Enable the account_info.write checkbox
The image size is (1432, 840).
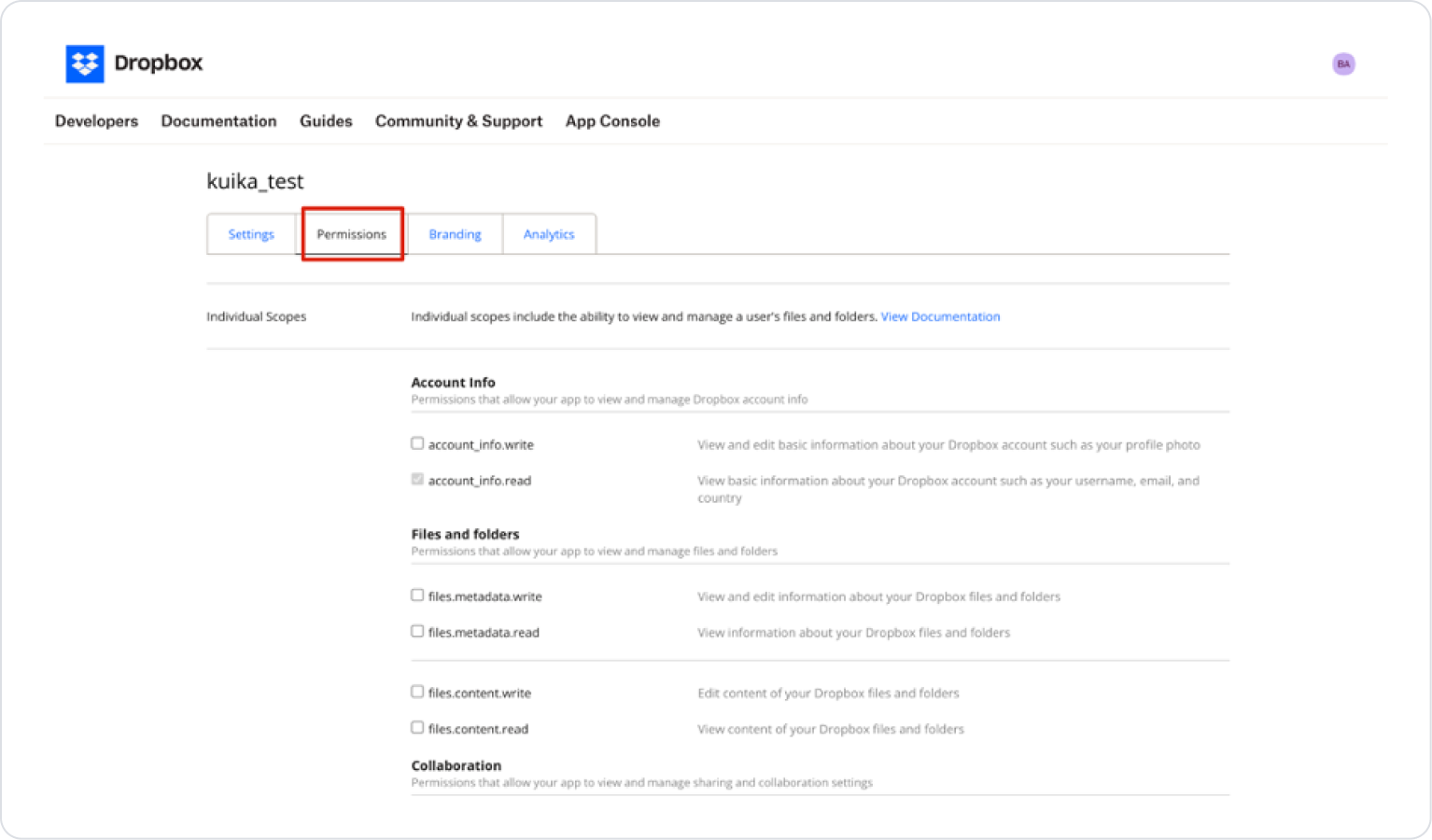pos(417,443)
